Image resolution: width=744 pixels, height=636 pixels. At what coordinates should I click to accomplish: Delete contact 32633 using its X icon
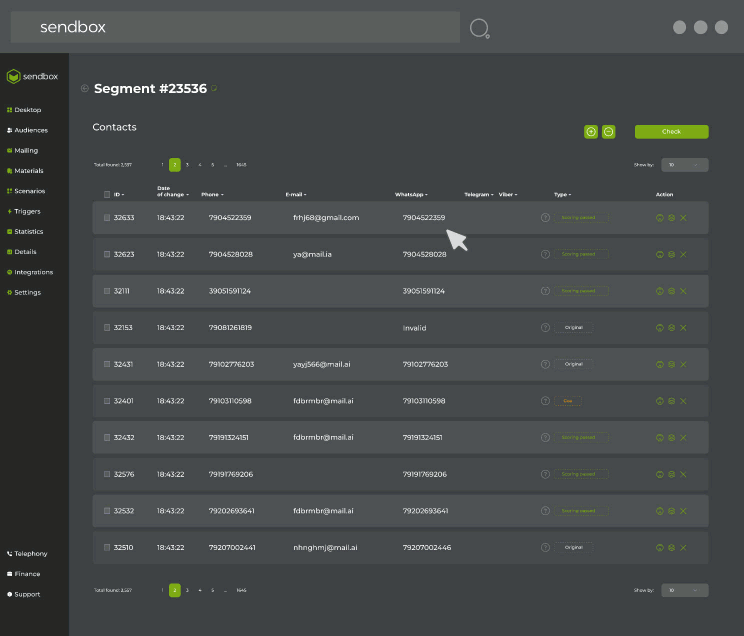[x=683, y=217]
